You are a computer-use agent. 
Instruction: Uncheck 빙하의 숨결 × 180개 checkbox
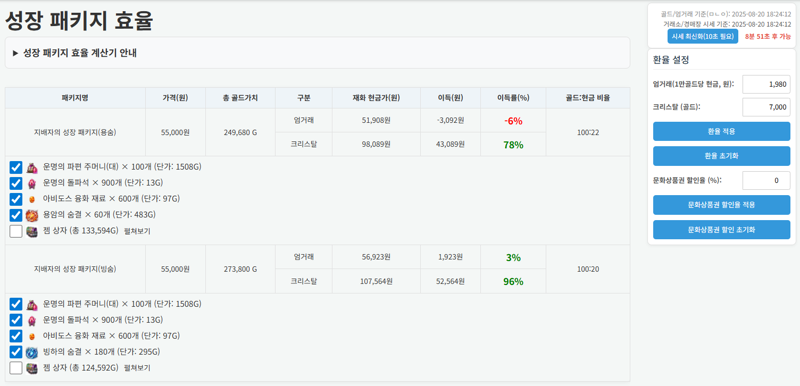point(16,352)
